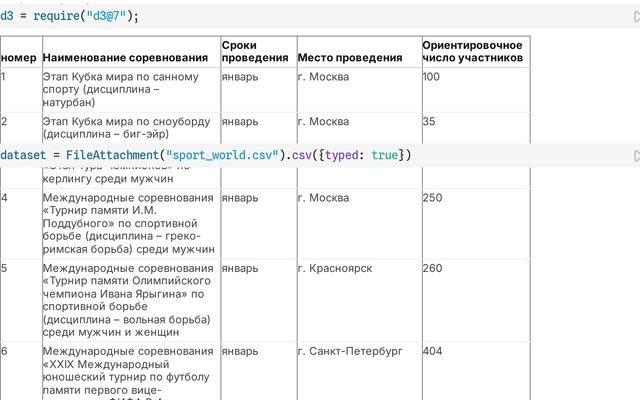
Task: Click participant count 100 in row 1
Action: click(x=431, y=77)
